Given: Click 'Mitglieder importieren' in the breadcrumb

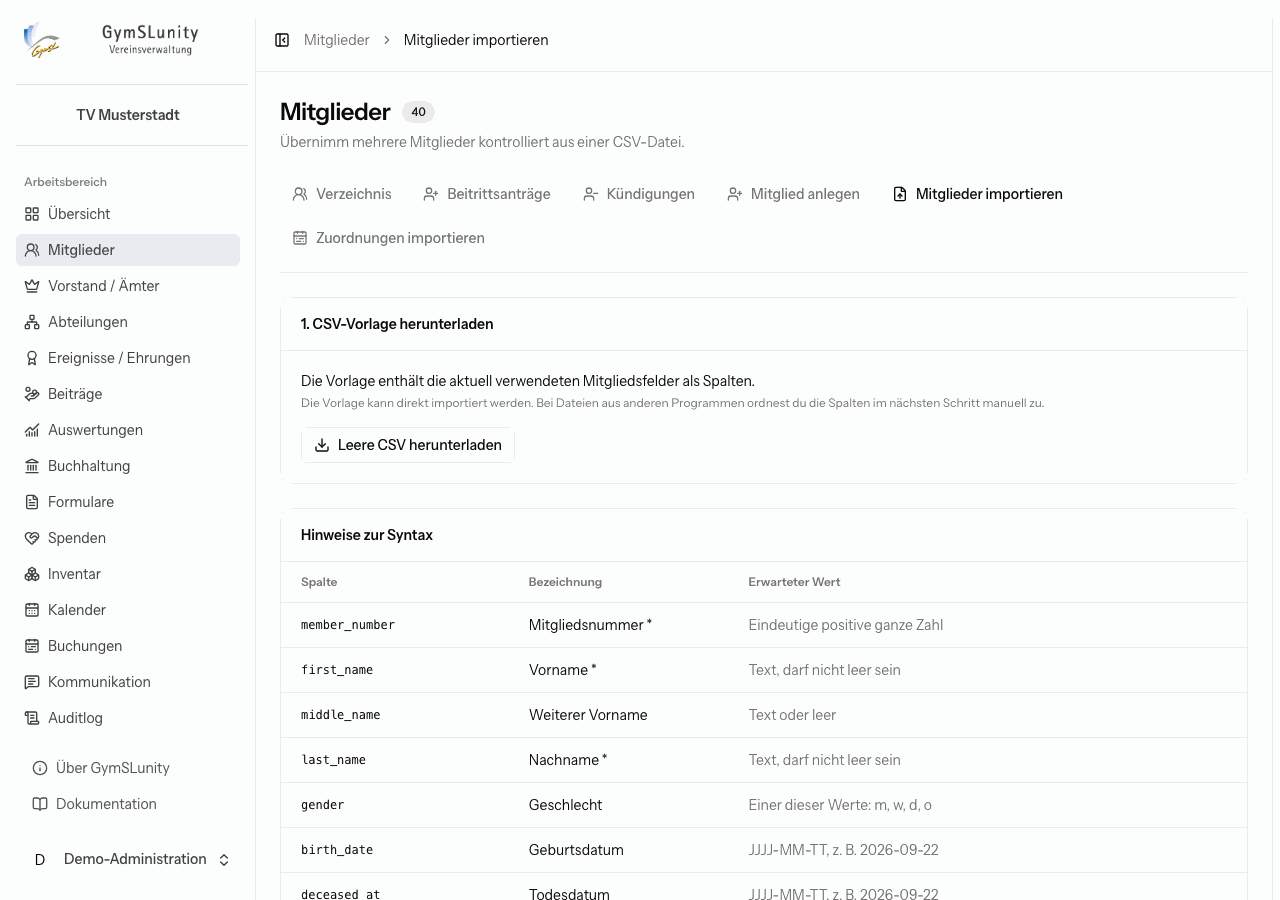Looking at the screenshot, I should pyautogui.click(x=476, y=40).
